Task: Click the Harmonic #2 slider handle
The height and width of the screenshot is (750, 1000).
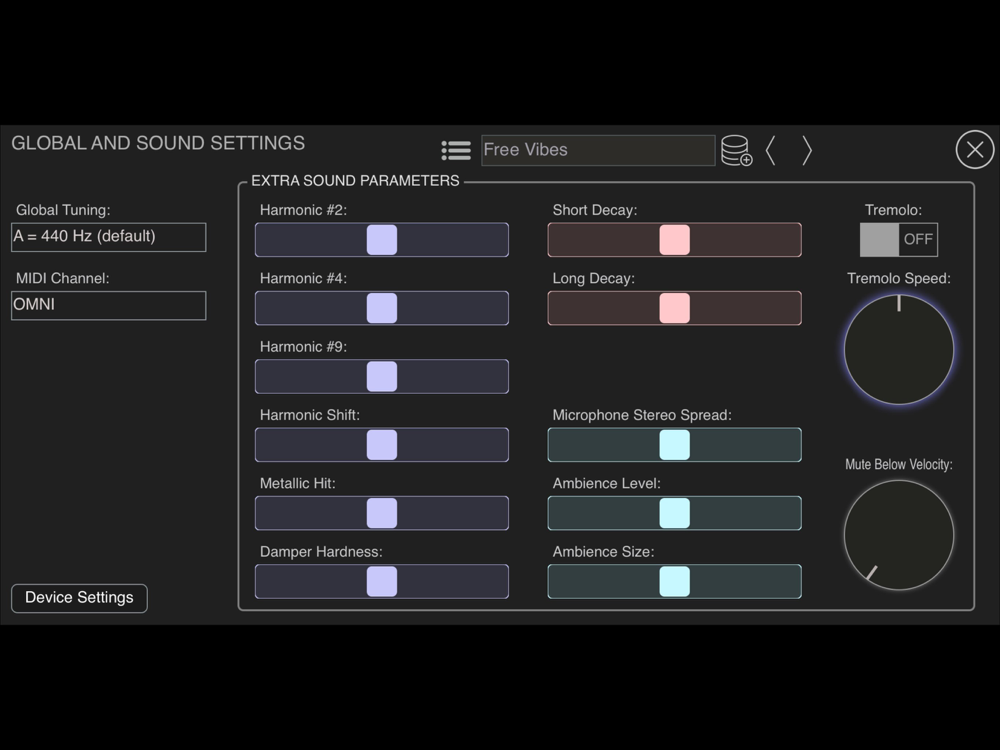Action: click(x=382, y=240)
